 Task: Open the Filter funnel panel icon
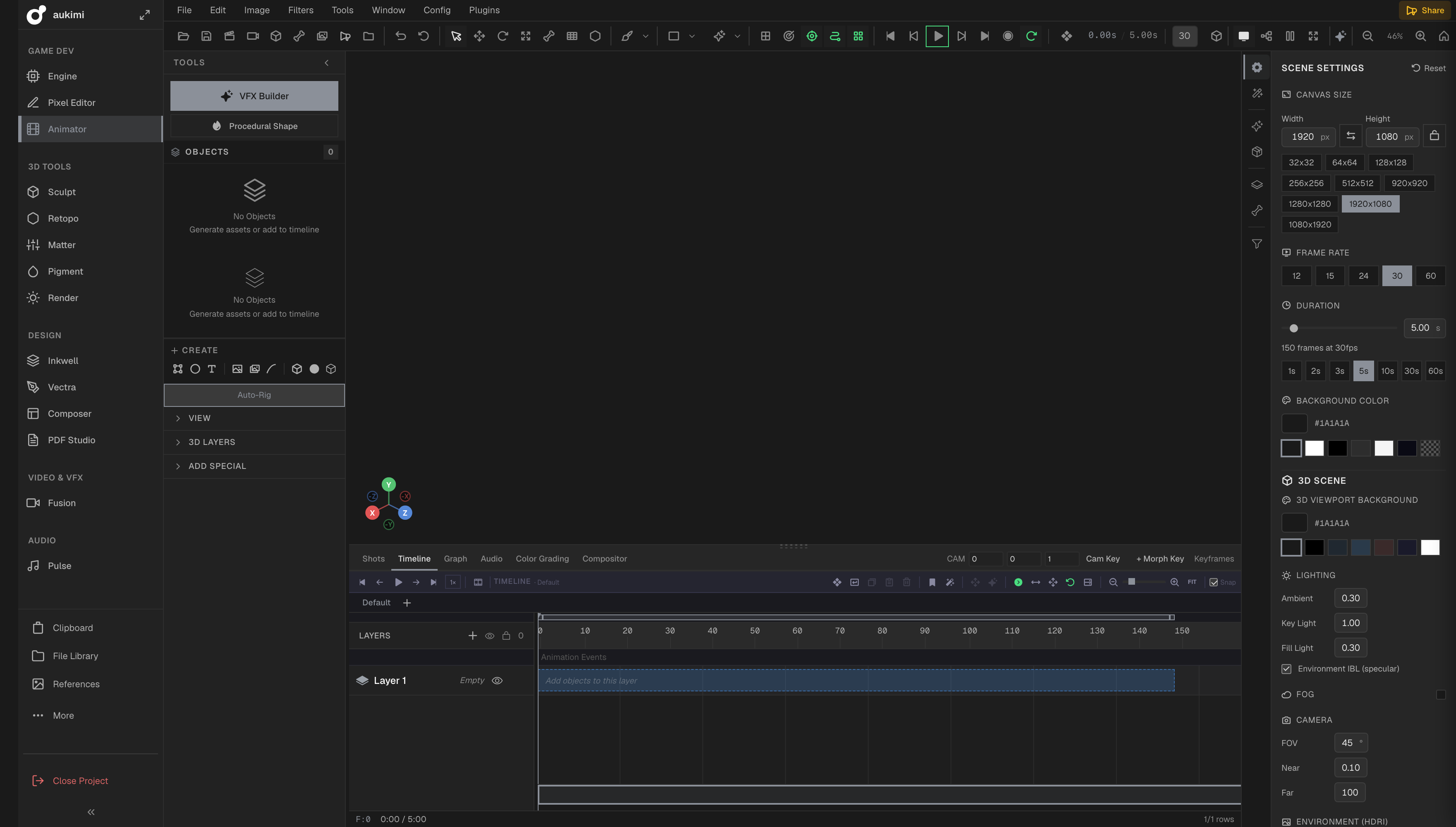(x=1257, y=243)
